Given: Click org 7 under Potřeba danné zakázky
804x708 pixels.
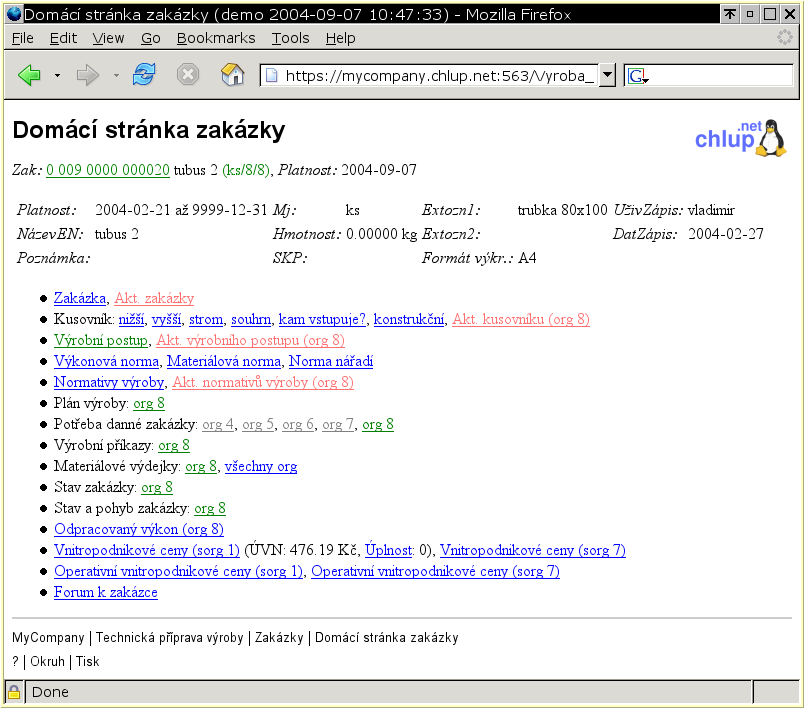Looking at the screenshot, I should (x=338, y=424).
